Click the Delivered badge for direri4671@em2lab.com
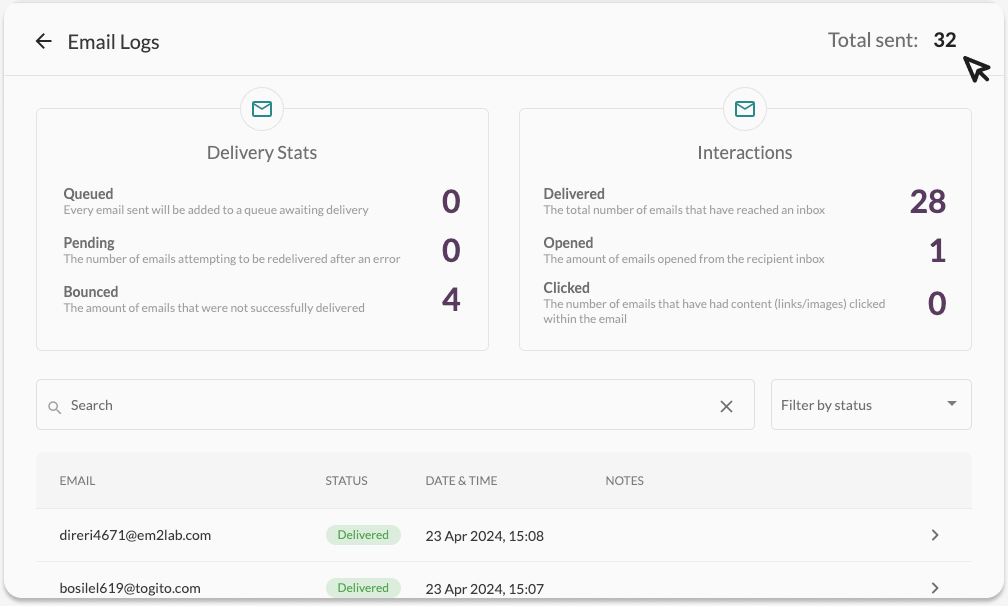1008x606 pixels. 363,535
